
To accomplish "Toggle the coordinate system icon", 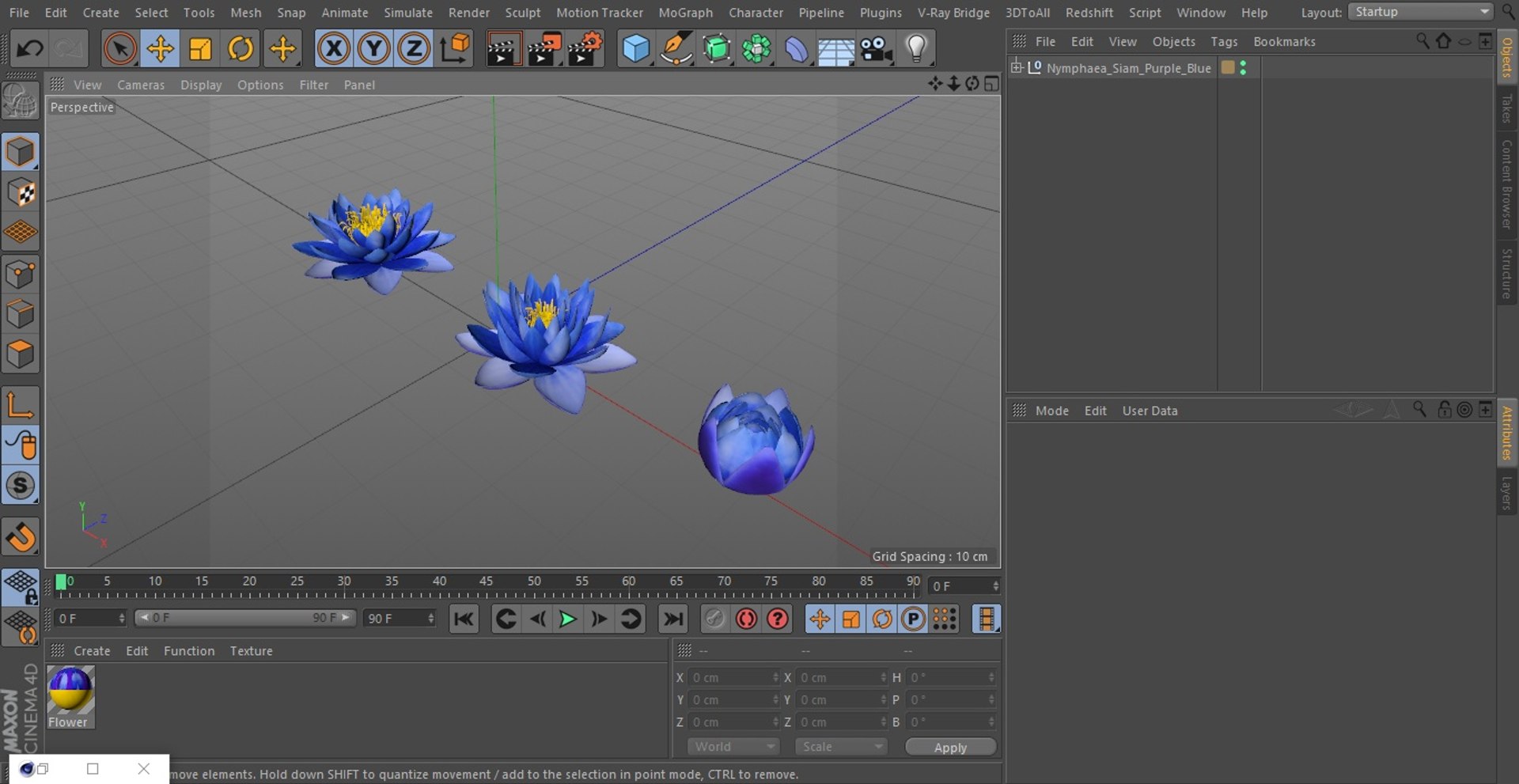I will coord(455,49).
